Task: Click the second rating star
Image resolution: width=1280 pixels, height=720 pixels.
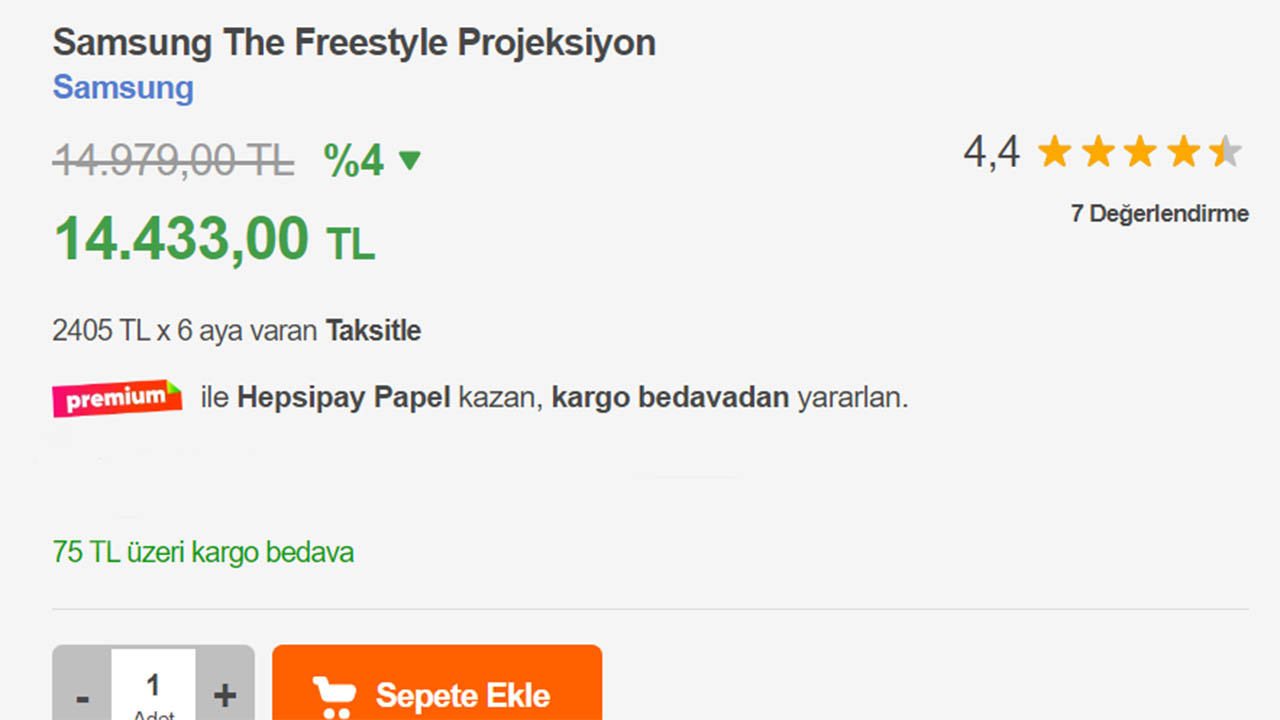Action: coord(1097,153)
